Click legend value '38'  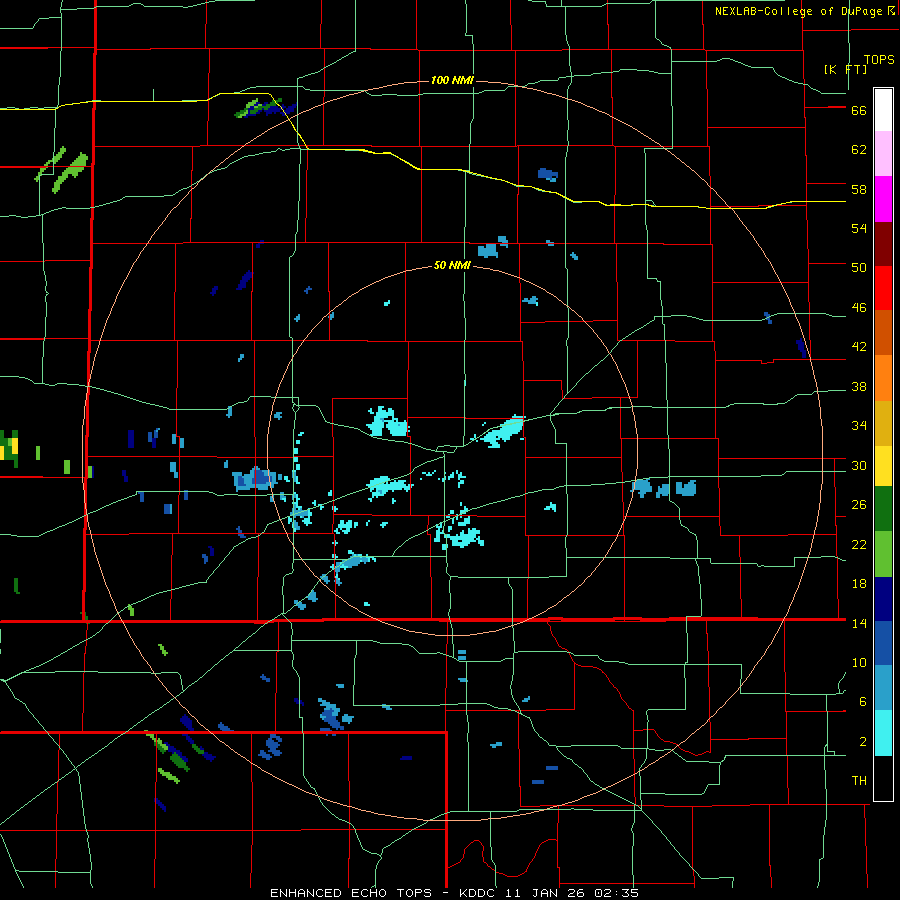tap(859, 387)
